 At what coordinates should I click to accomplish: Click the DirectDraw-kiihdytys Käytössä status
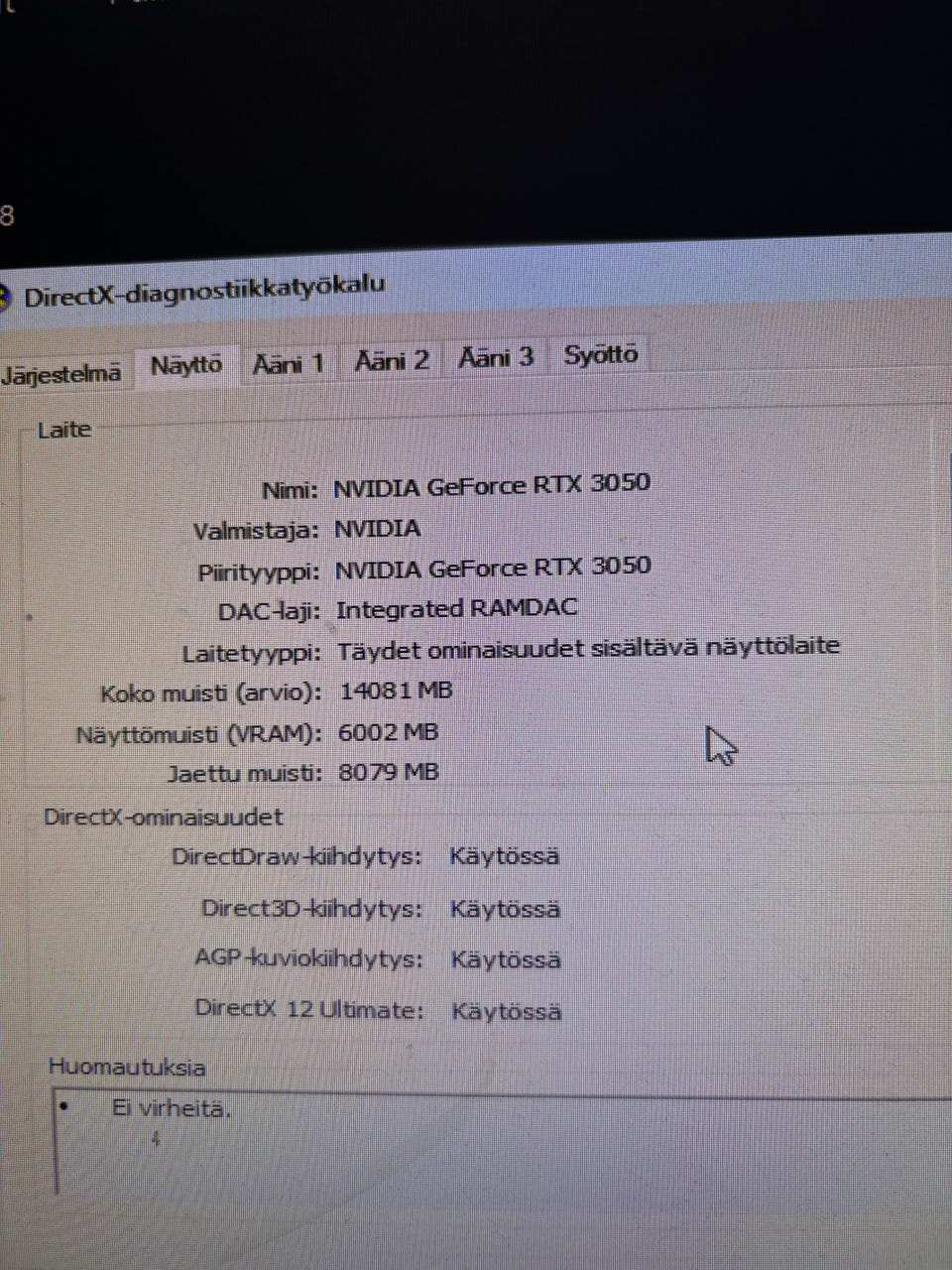pos(505,856)
